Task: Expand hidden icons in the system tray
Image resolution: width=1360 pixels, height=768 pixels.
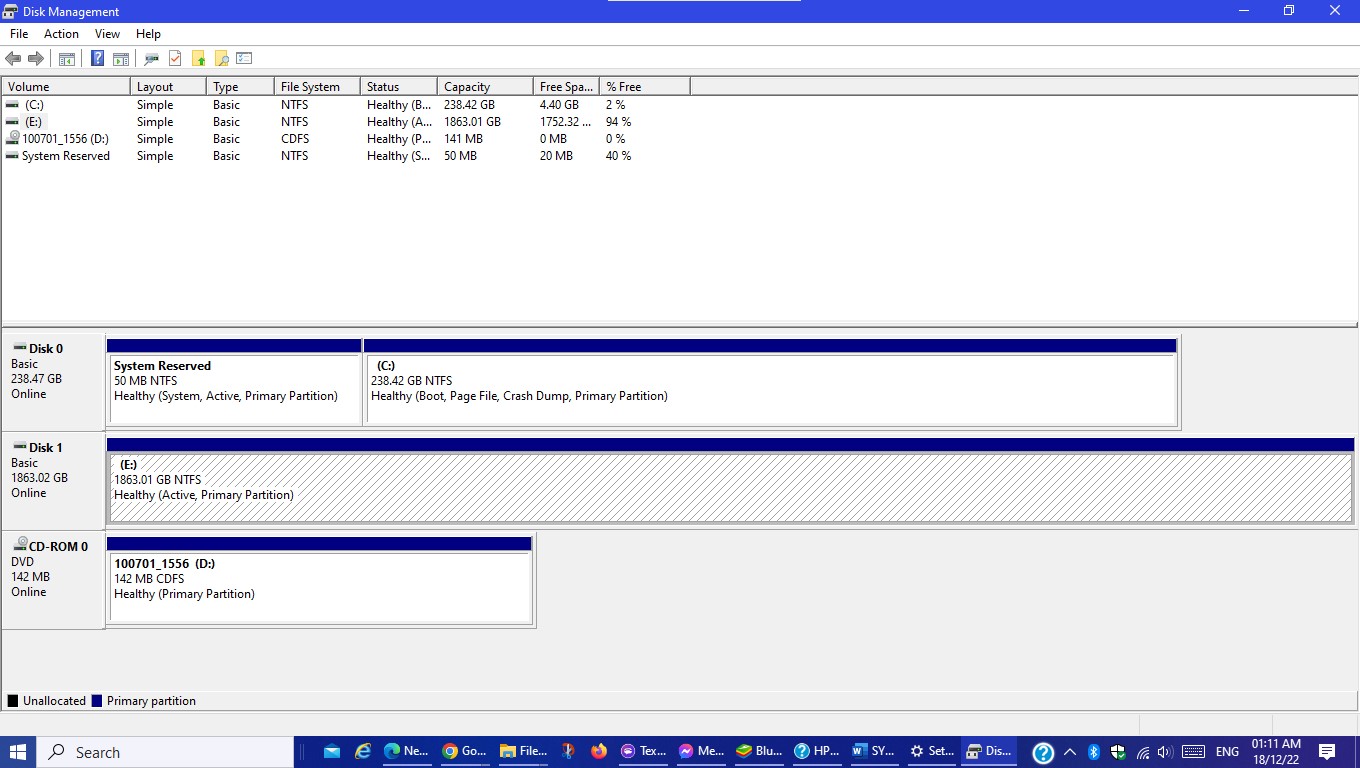Action: pyautogui.click(x=1069, y=752)
